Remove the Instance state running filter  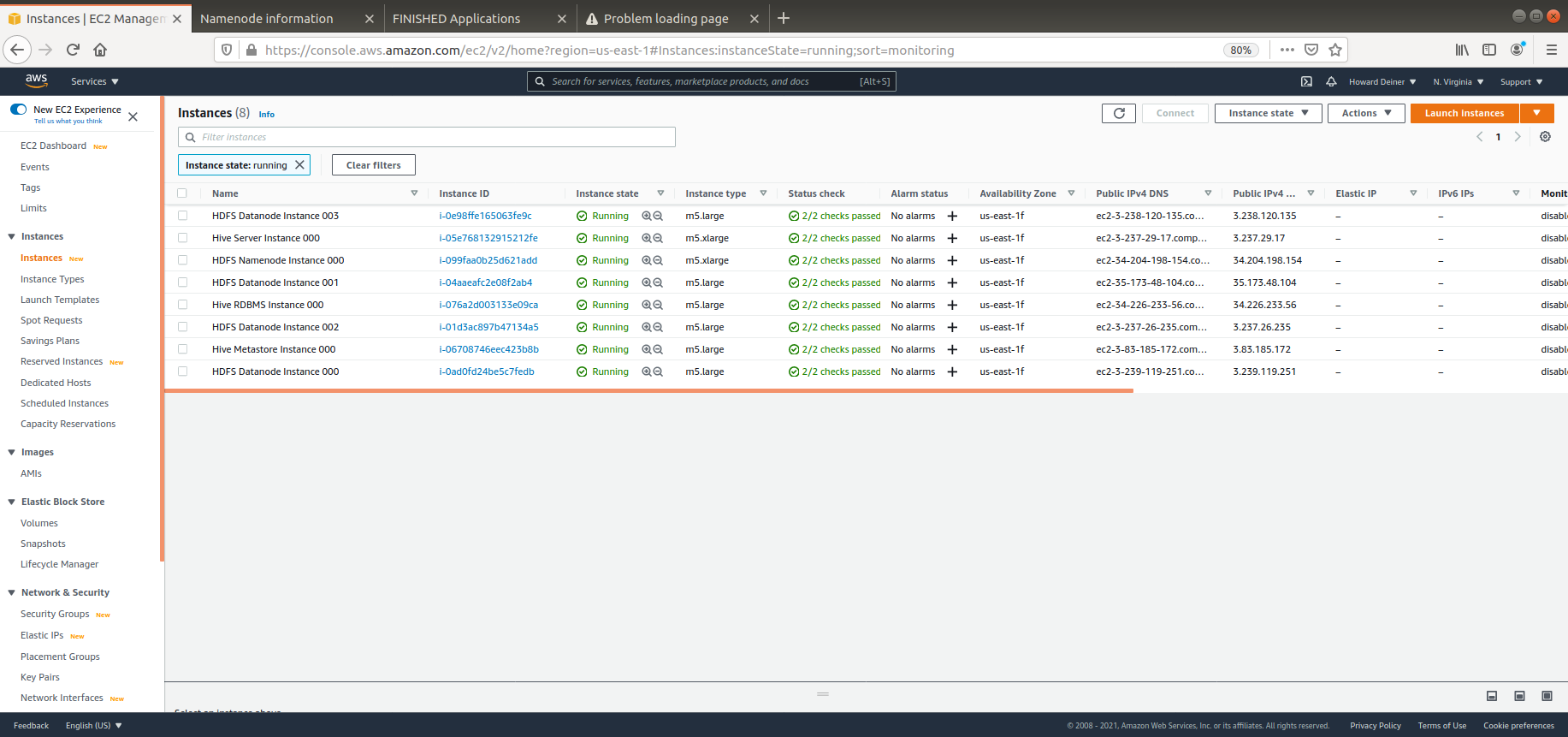299,165
